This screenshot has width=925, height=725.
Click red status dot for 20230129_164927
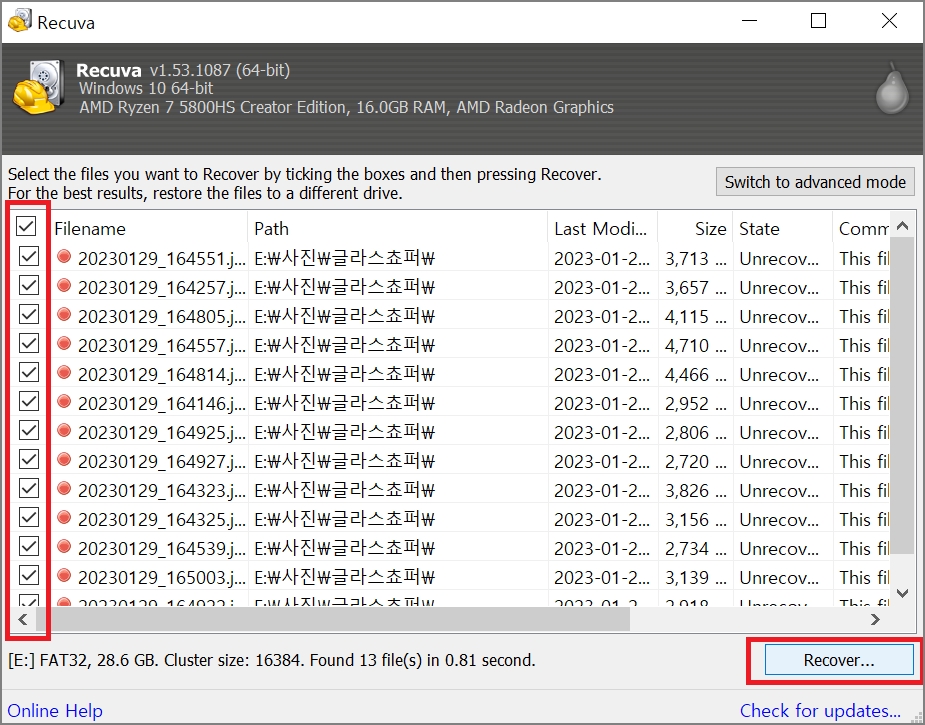tap(64, 460)
